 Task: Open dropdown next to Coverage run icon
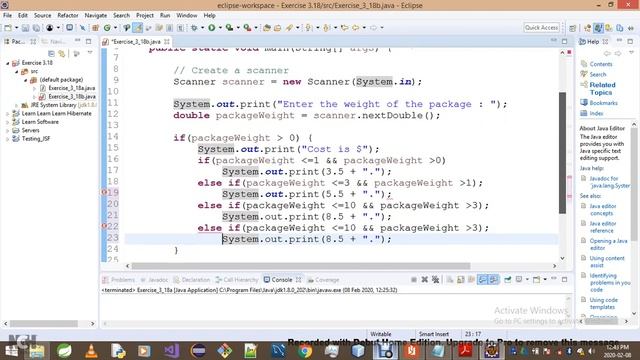click(238, 28)
